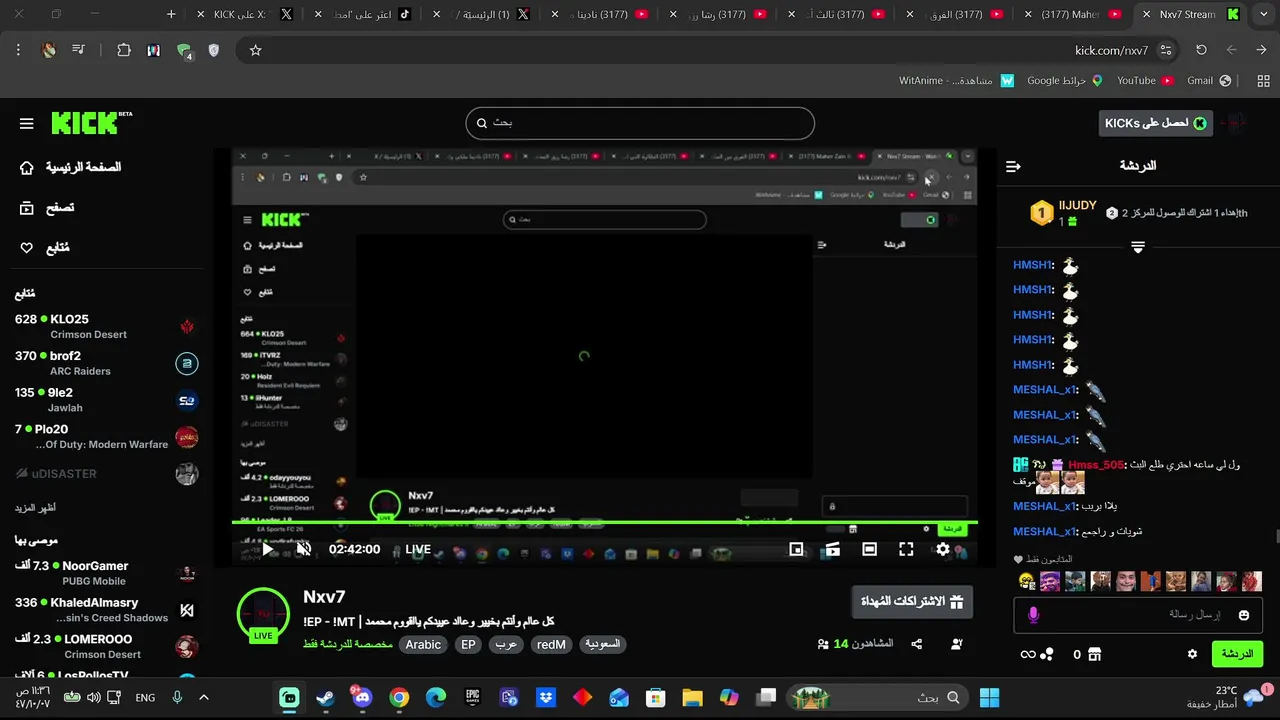Open the brof2 ARC Raiders channel

coord(107,363)
